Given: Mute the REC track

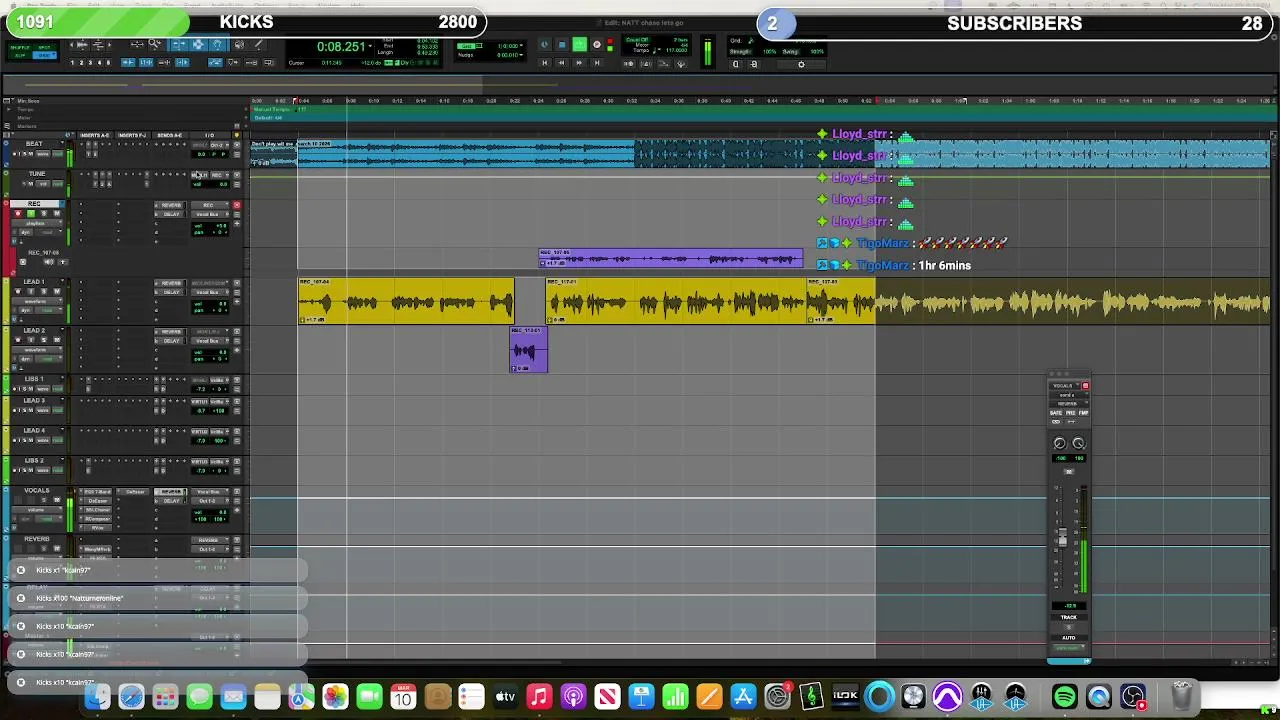Looking at the screenshot, I should tap(57, 213).
